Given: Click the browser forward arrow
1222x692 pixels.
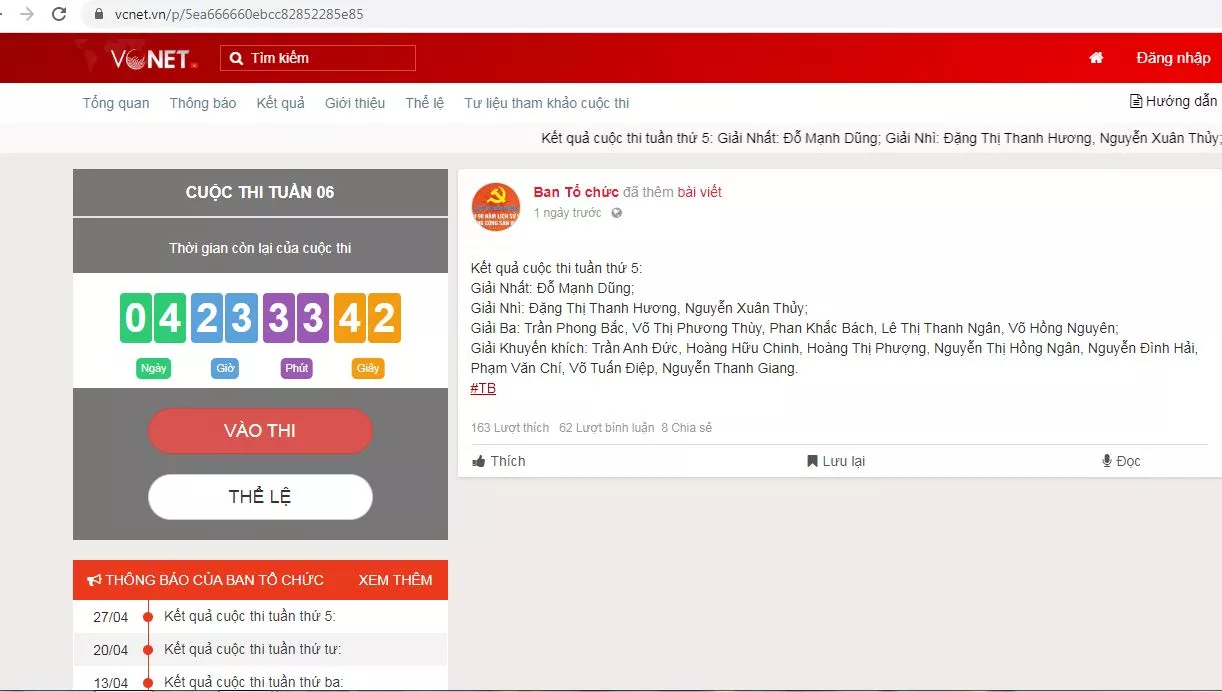Looking at the screenshot, I should [27, 14].
